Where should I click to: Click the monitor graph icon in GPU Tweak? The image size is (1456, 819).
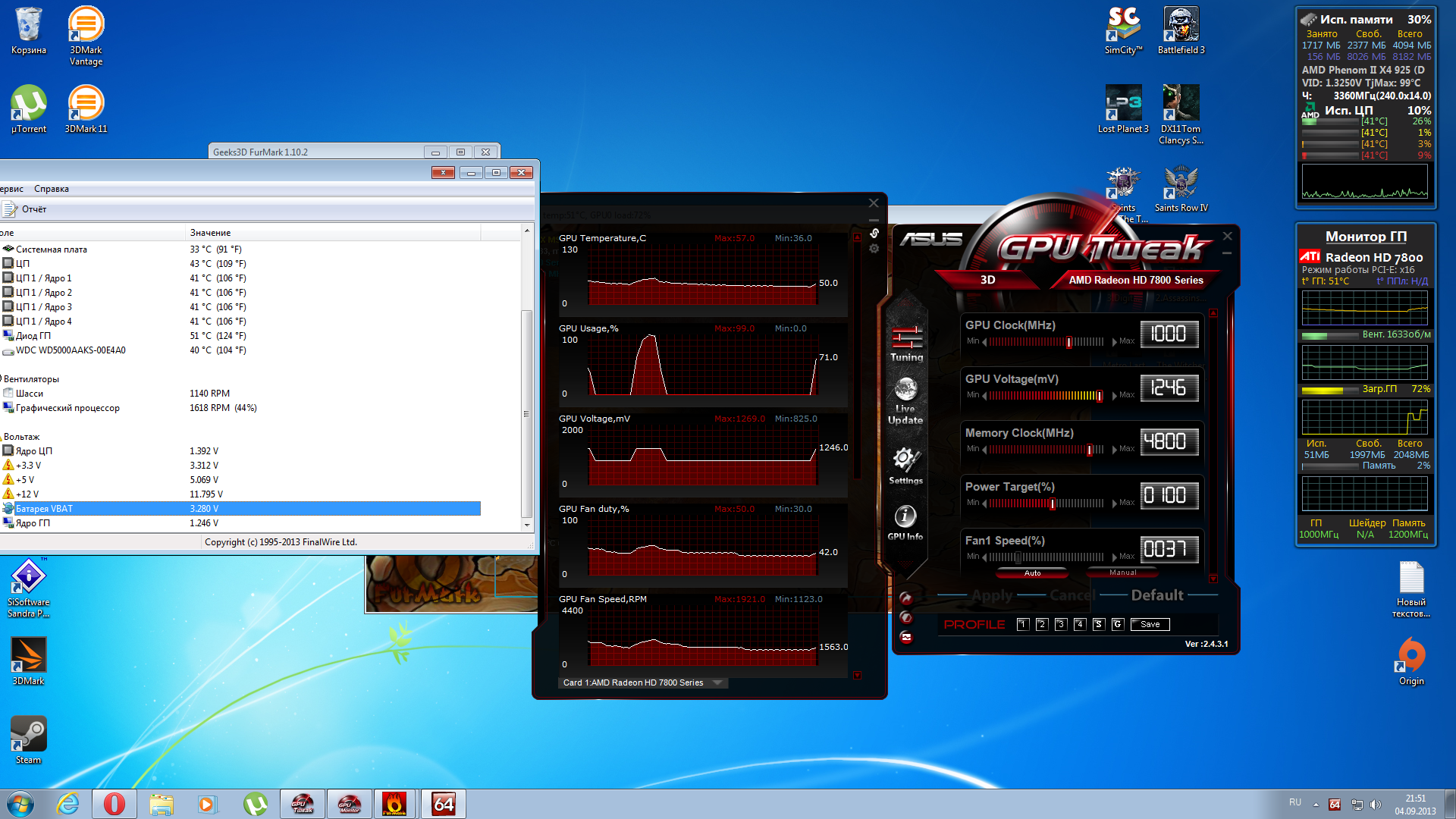[906, 637]
